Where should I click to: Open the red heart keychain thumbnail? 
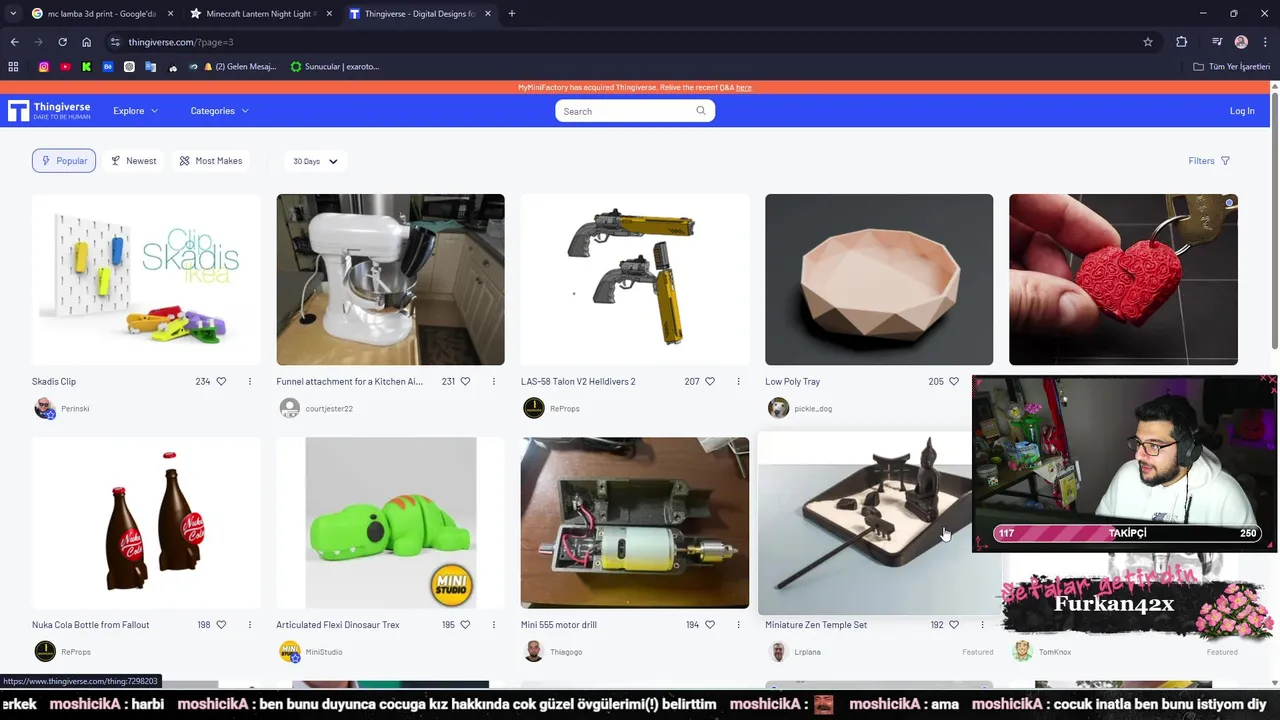point(1124,279)
